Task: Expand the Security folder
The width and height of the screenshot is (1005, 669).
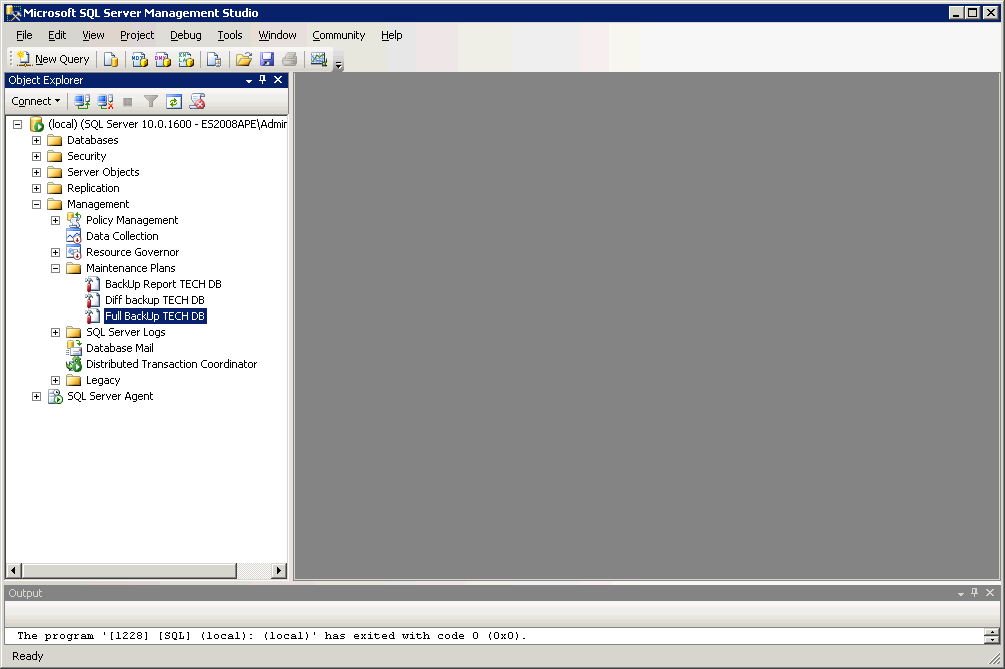Action: pyautogui.click(x=37, y=156)
